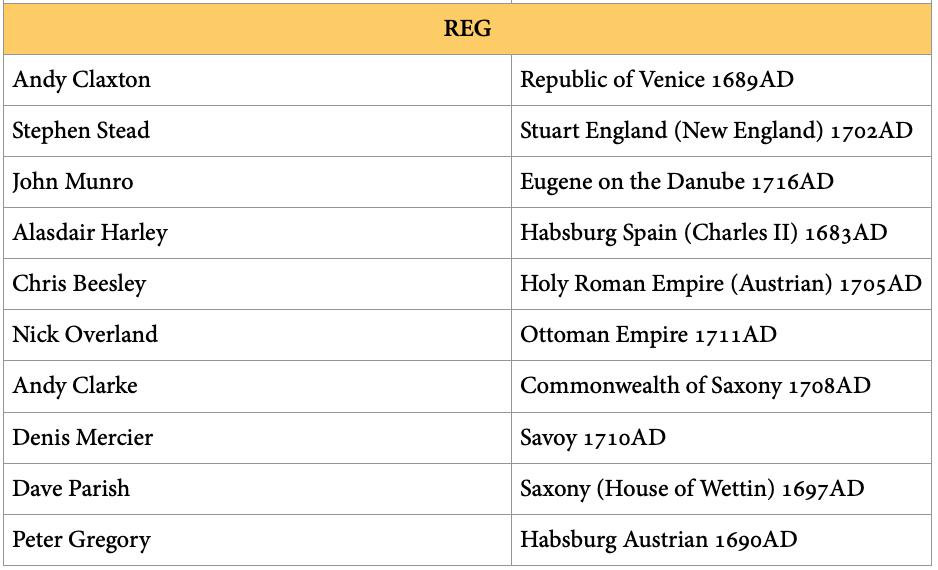938x570 pixels.
Task: Select the Dave Parish cell
Action: [71, 489]
